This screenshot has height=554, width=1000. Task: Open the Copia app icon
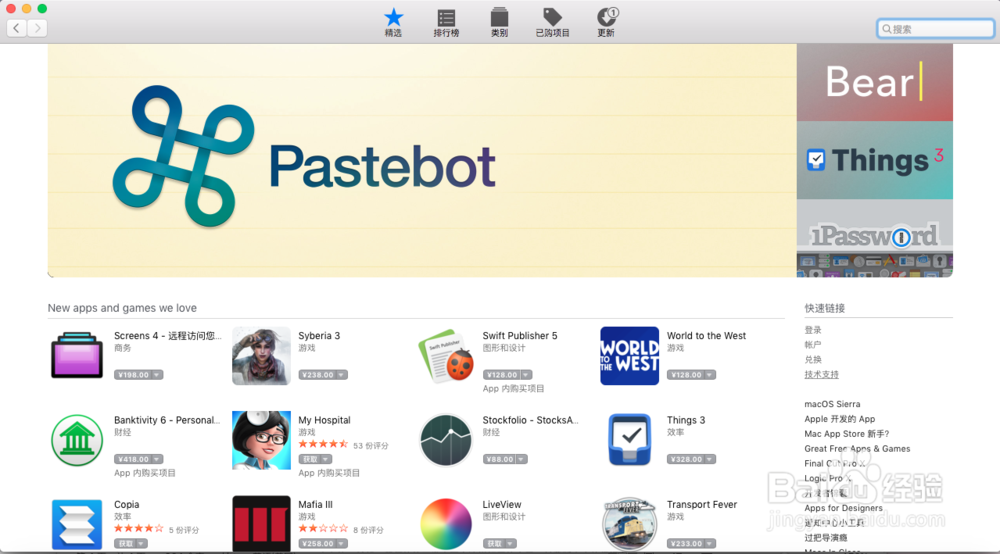(77, 525)
